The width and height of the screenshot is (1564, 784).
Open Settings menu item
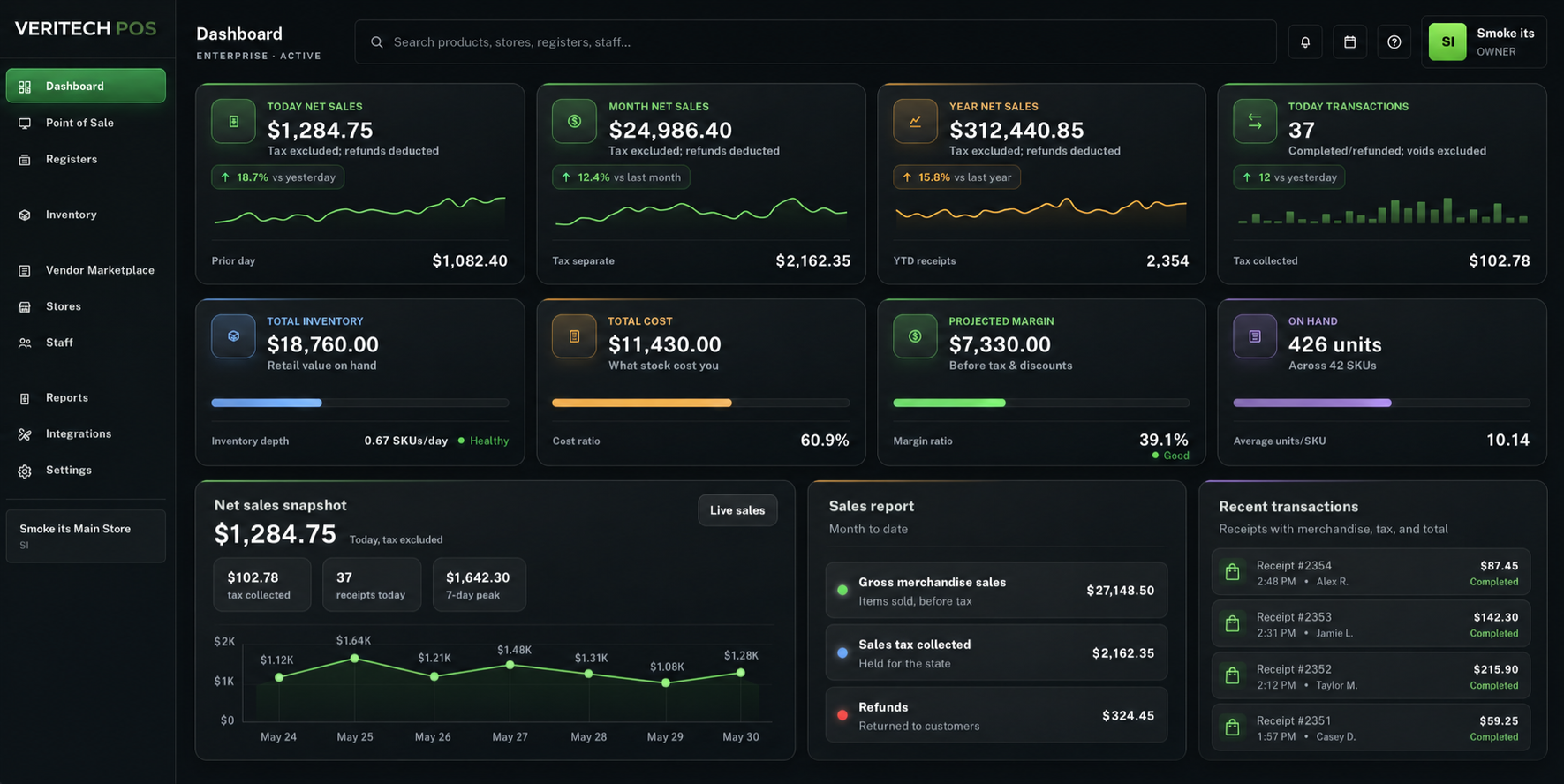(x=86, y=470)
